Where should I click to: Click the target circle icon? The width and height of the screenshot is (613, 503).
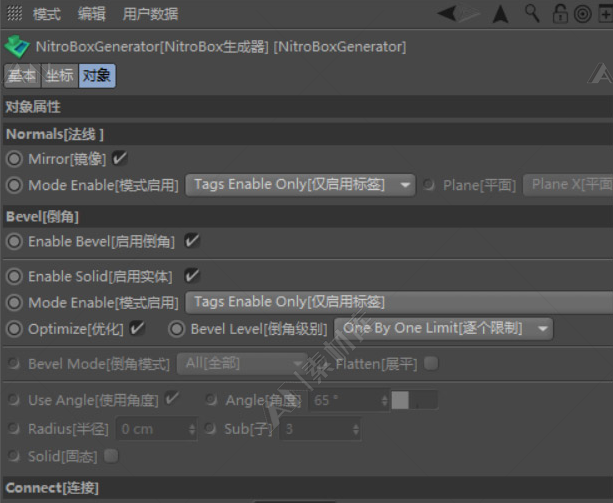[x=583, y=14]
